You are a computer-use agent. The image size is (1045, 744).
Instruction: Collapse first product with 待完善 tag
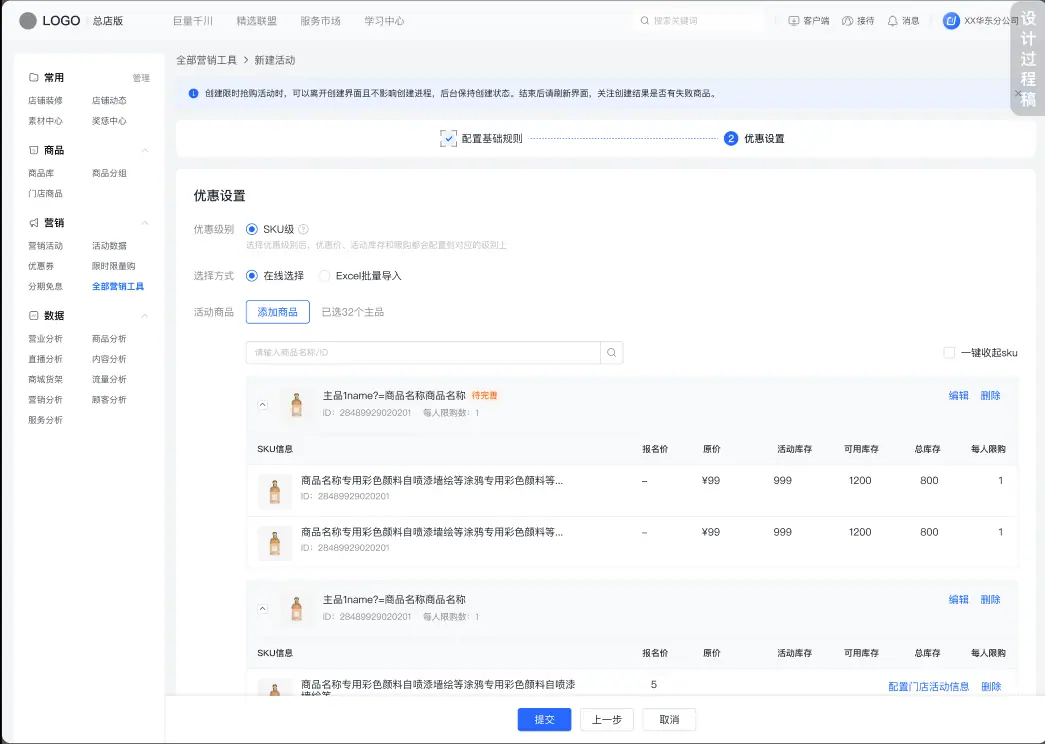pyautogui.click(x=263, y=405)
